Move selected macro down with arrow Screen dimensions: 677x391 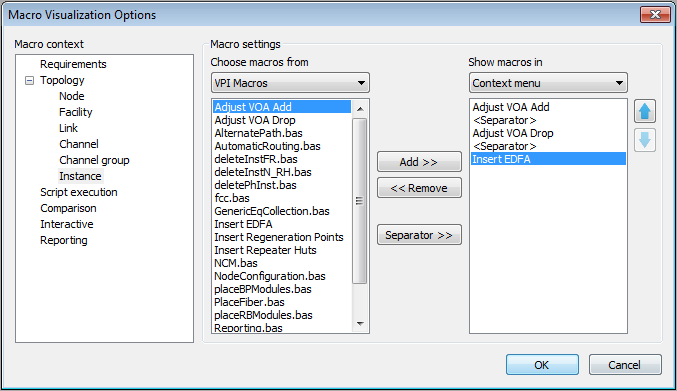pyautogui.click(x=645, y=140)
